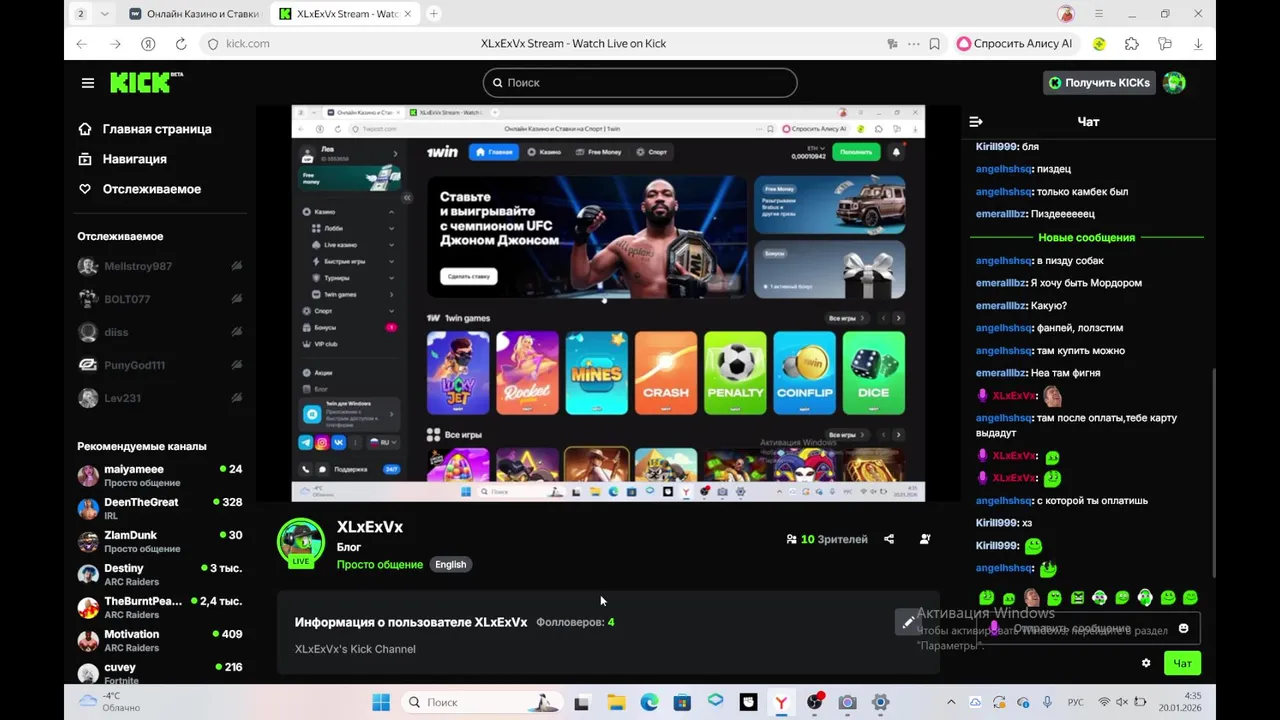This screenshot has height=720, width=1280.
Task: Open Windows Settings from the taskbar
Action: (880, 702)
